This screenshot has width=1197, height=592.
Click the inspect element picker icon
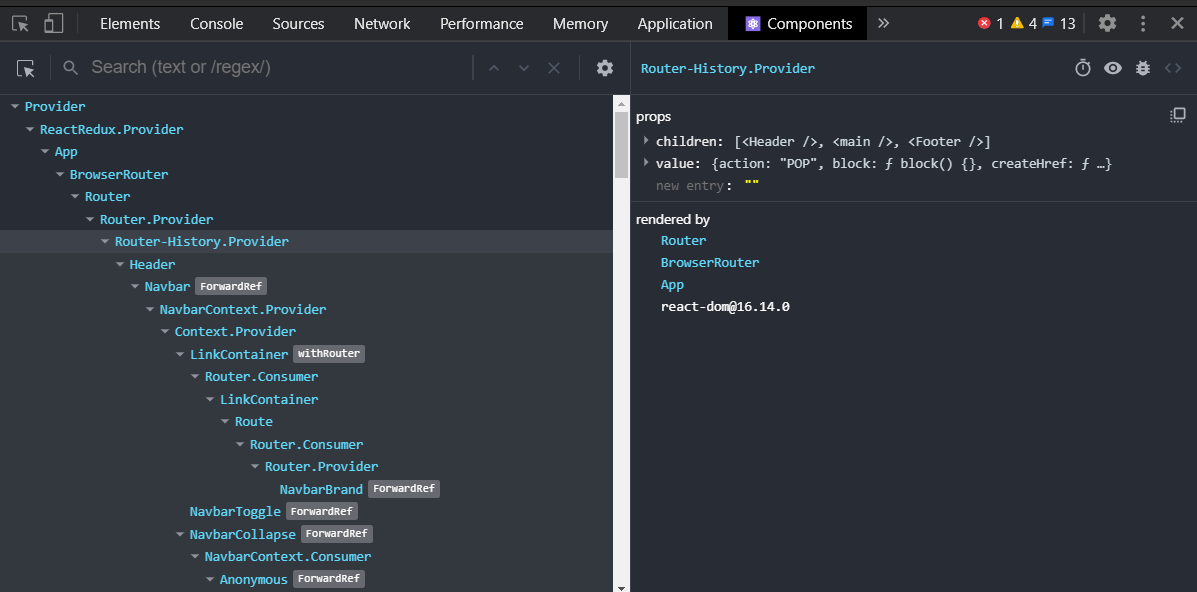pos(20,23)
